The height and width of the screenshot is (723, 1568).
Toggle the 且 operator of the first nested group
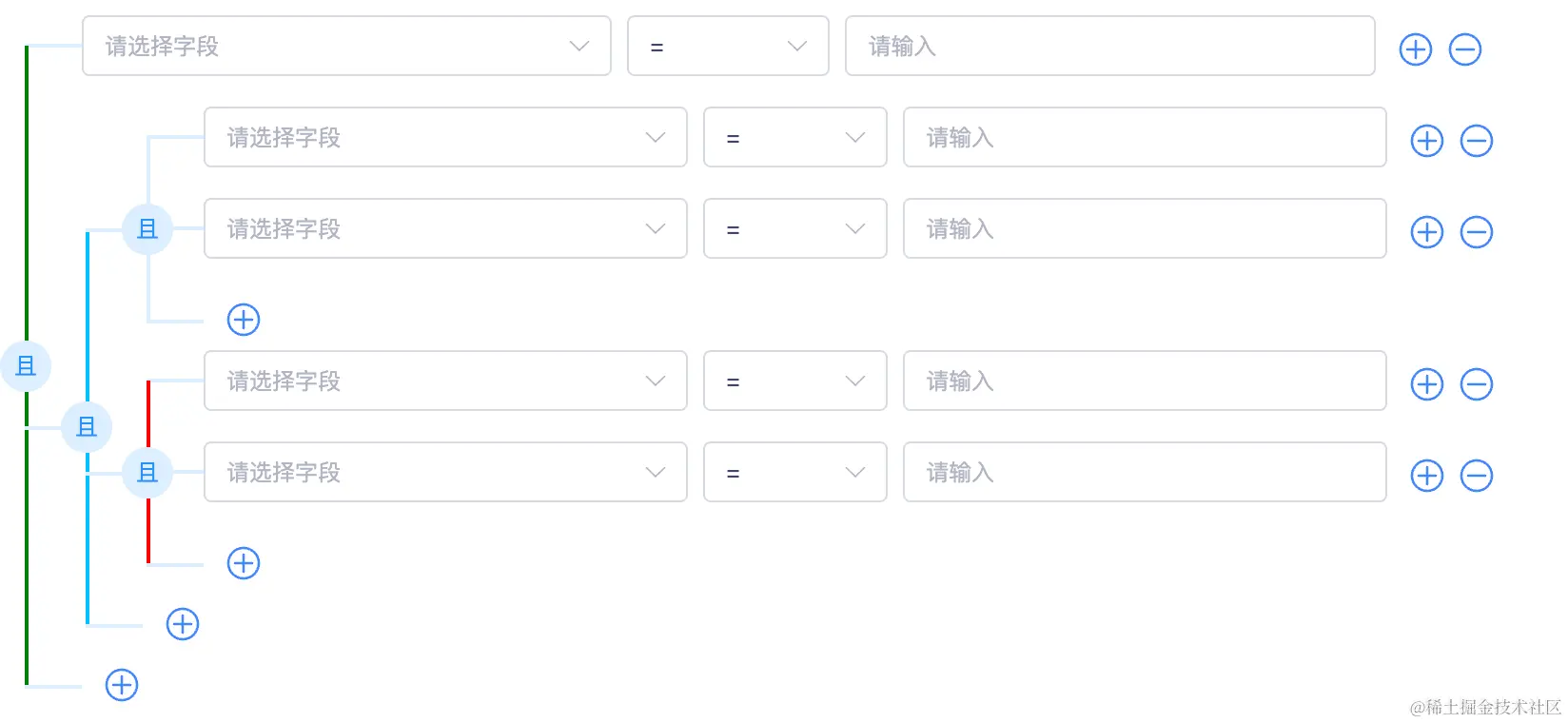pyautogui.click(x=147, y=228)
